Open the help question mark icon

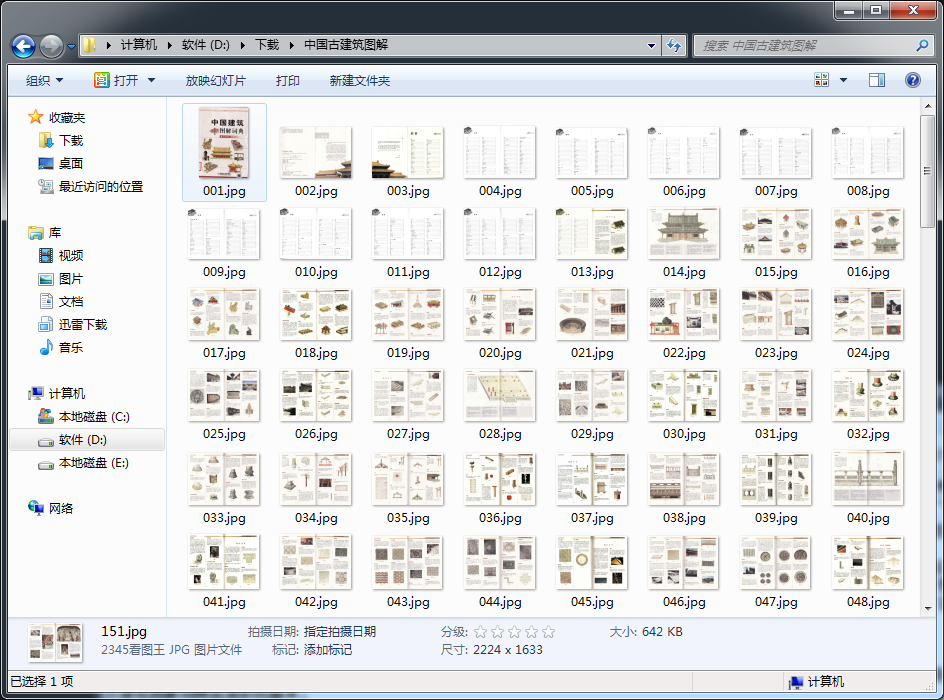(x=912, y=80)
